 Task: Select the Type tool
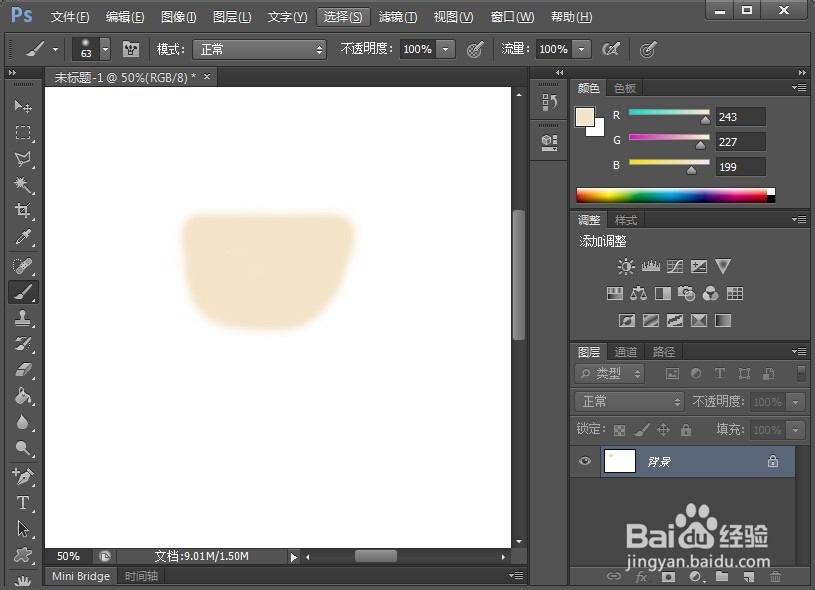[22, 503]
